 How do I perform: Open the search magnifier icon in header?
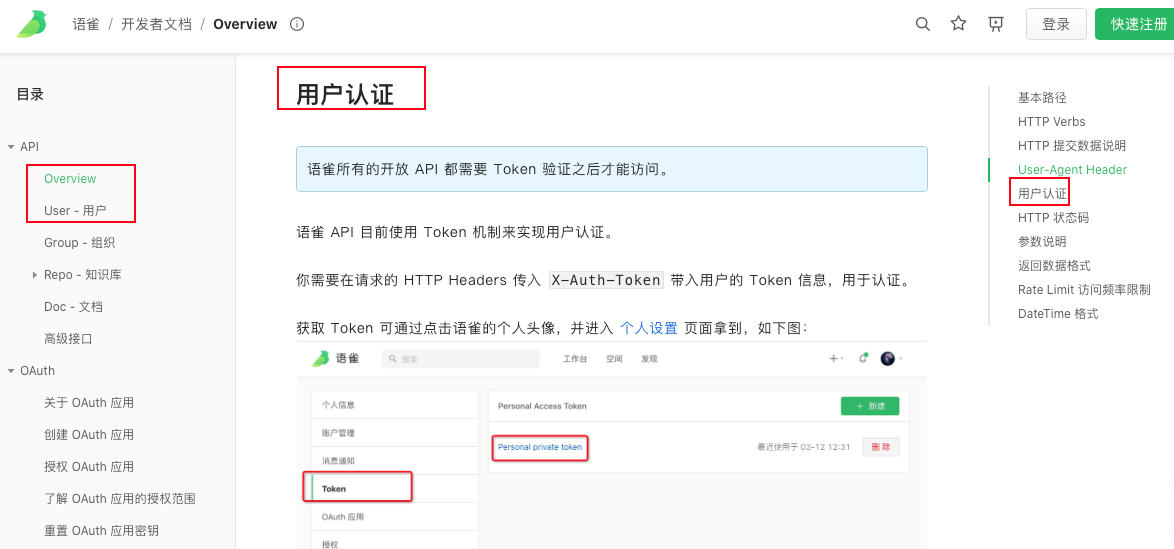pyautogui.click(x=923, y=24)
